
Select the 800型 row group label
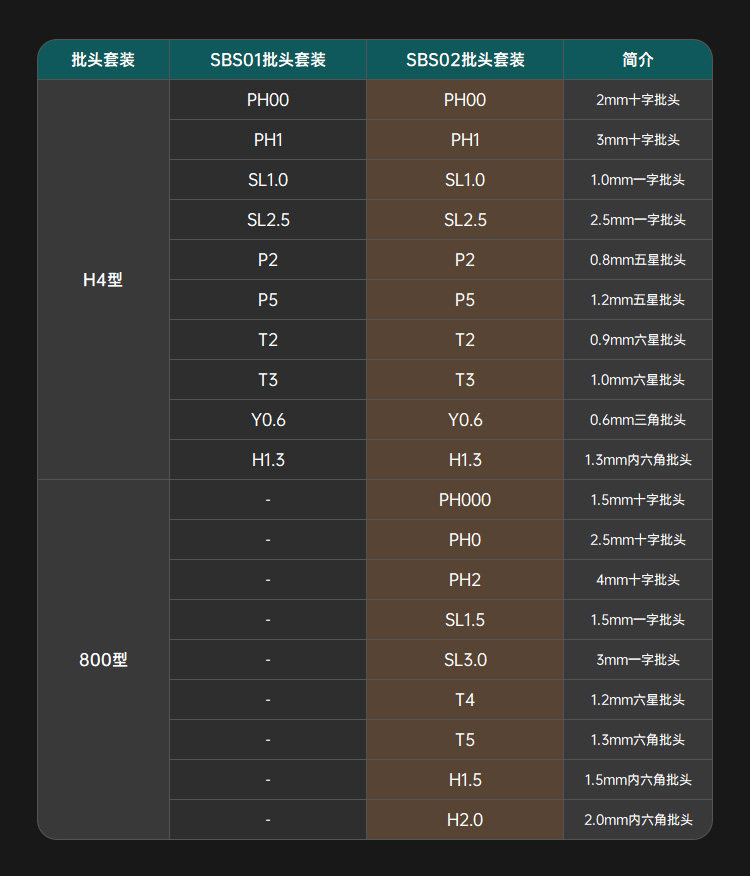[103, 660]
